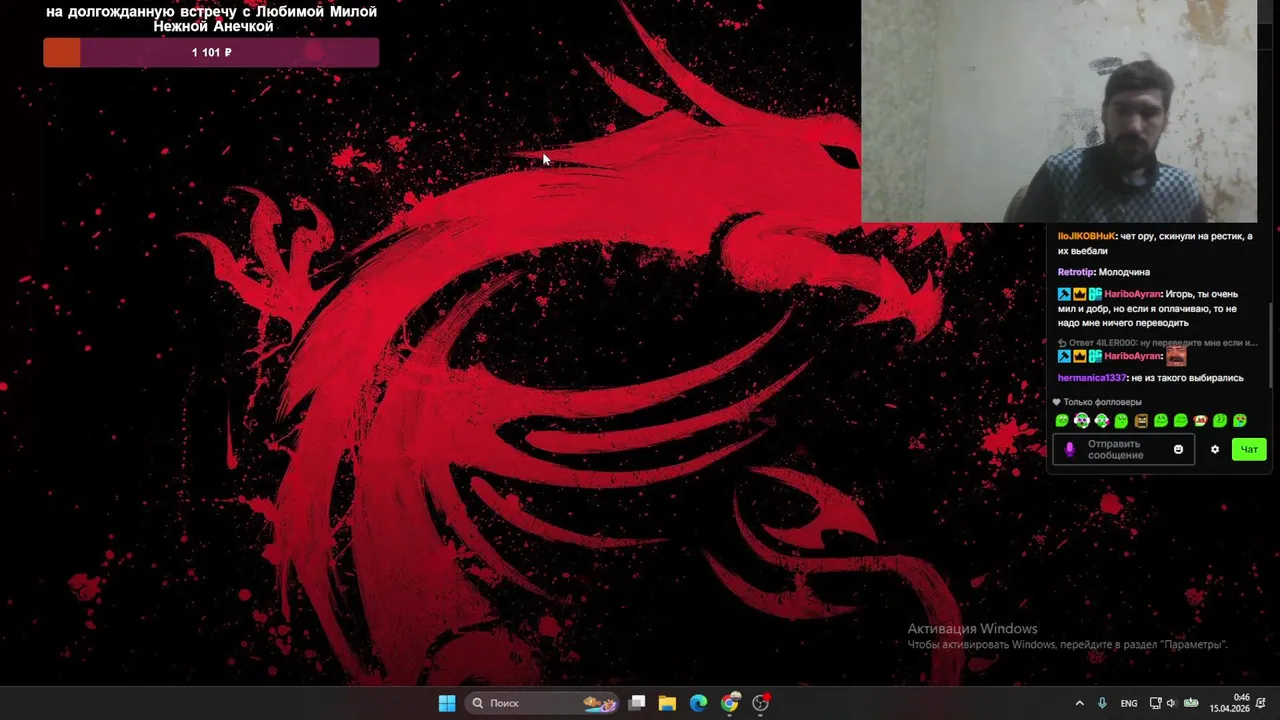Click the donation goal progress bar showing 1 101 ₽
The image size is (1280, 720).
pyautogui.click(x=211, y=53)
